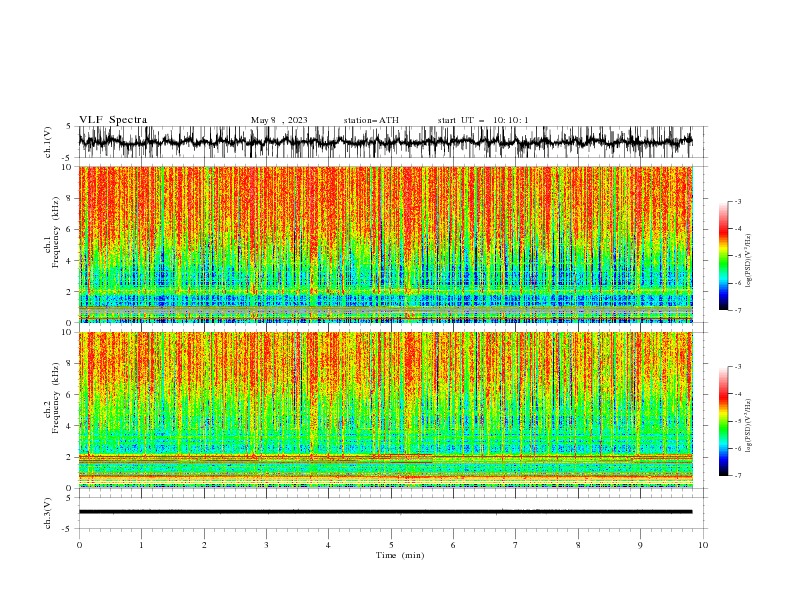
Task: Click the ch.1 spectrogram panel
Action: point(385,244)
